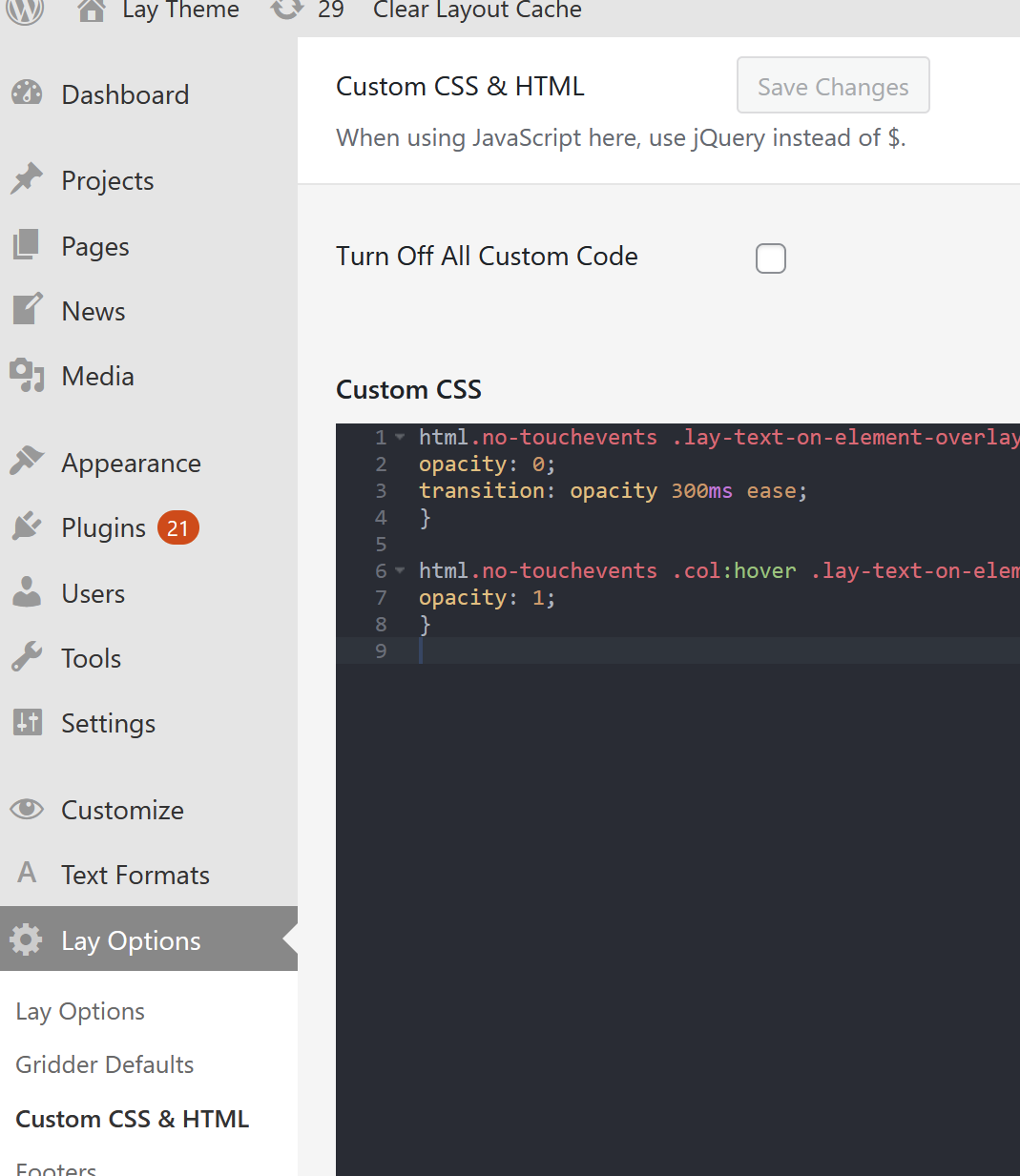Open the Settings menu
1020x1176 pixels.
(108, 724)
